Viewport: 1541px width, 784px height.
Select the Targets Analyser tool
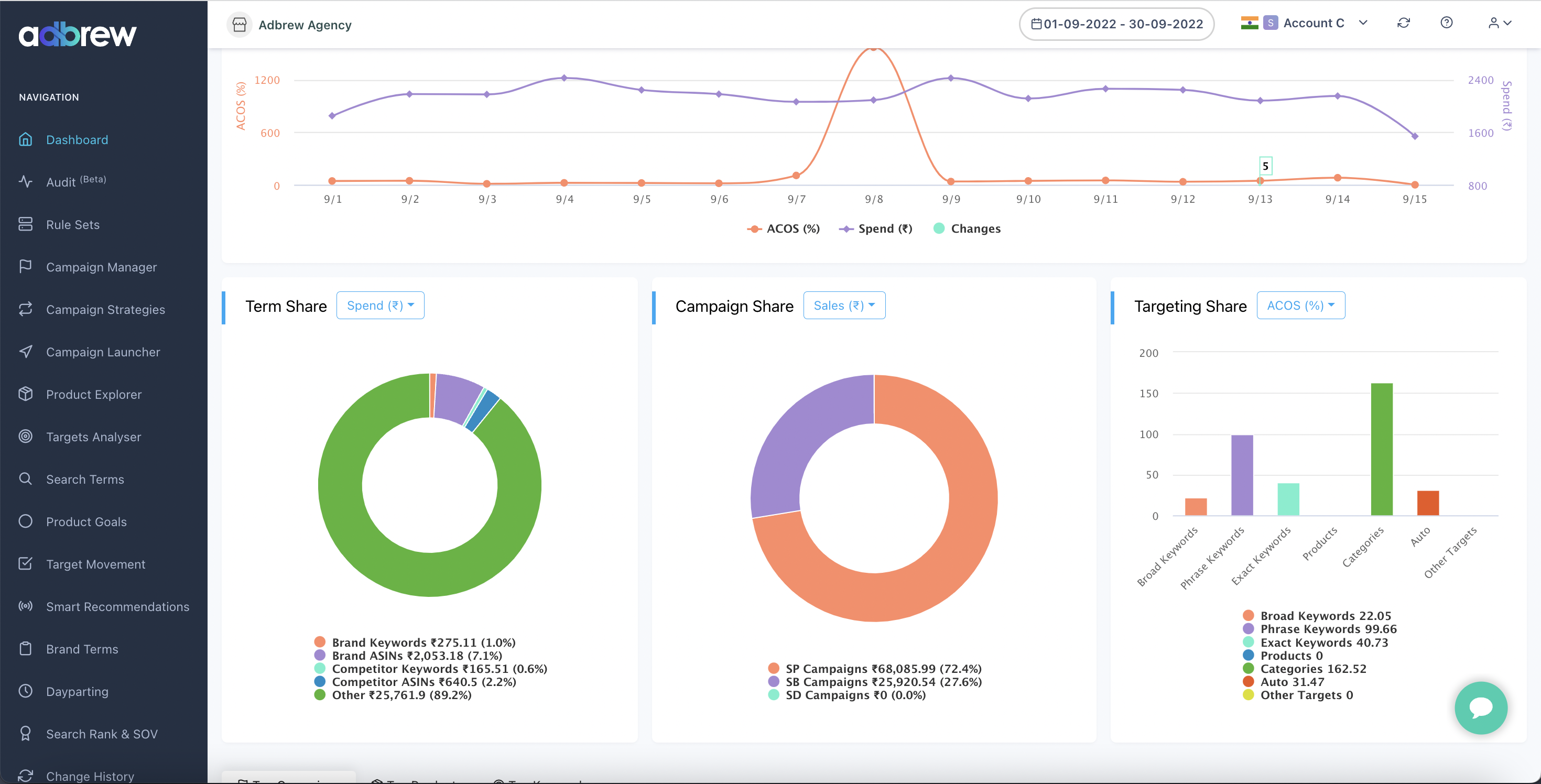click(x=93, y=436)
